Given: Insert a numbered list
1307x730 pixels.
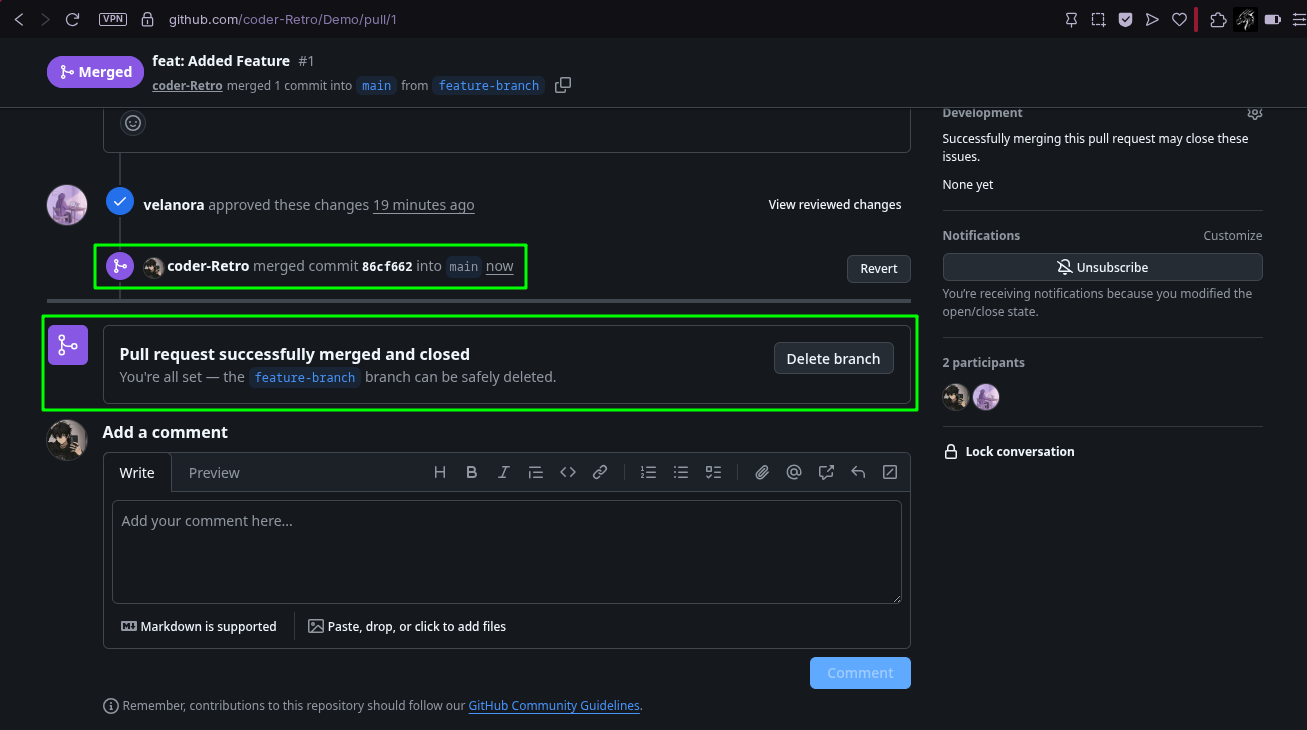Looking at the screenshot, I should pos(649,473).
